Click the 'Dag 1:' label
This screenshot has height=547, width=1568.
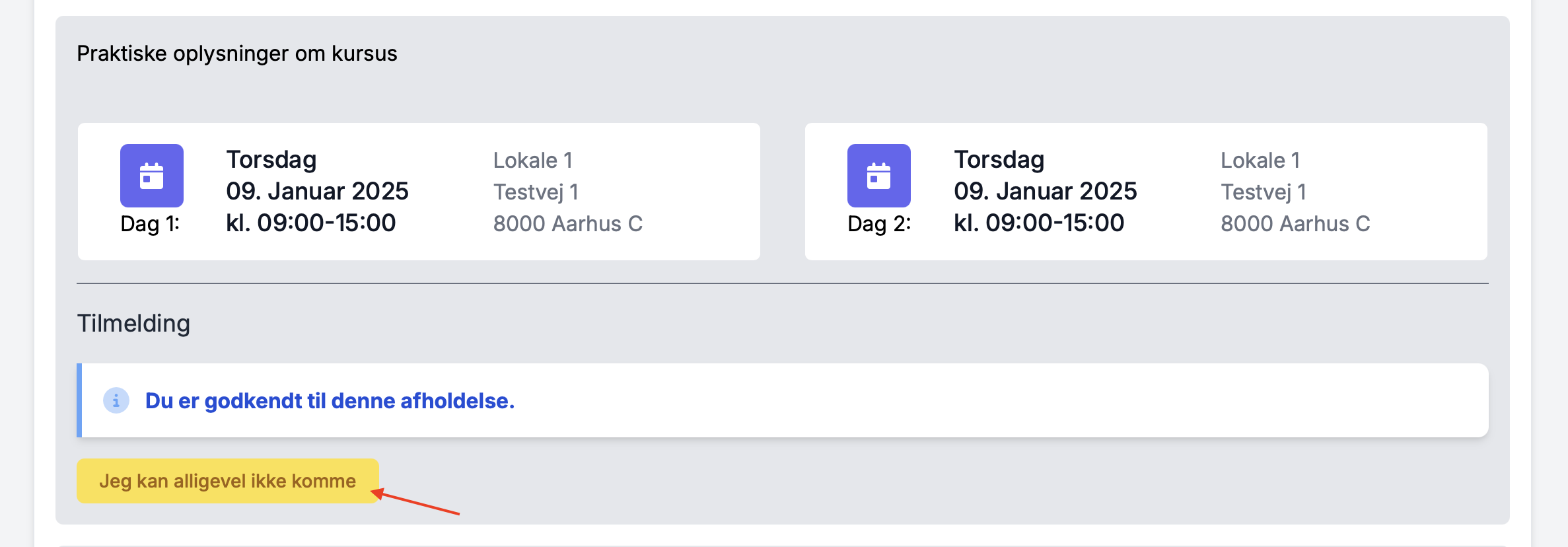150,224
